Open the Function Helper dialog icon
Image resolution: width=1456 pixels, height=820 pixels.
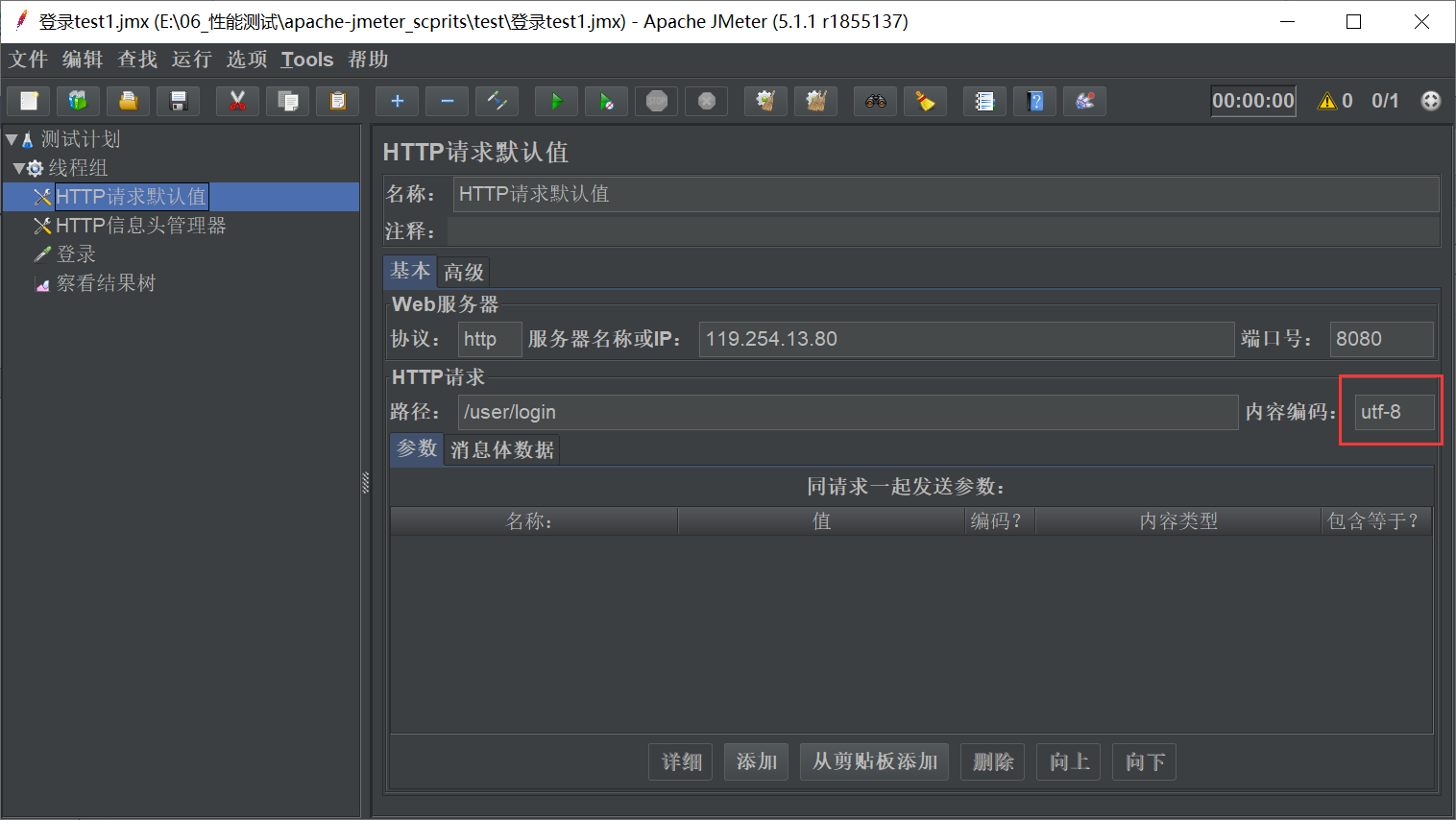tap(984, 101)
